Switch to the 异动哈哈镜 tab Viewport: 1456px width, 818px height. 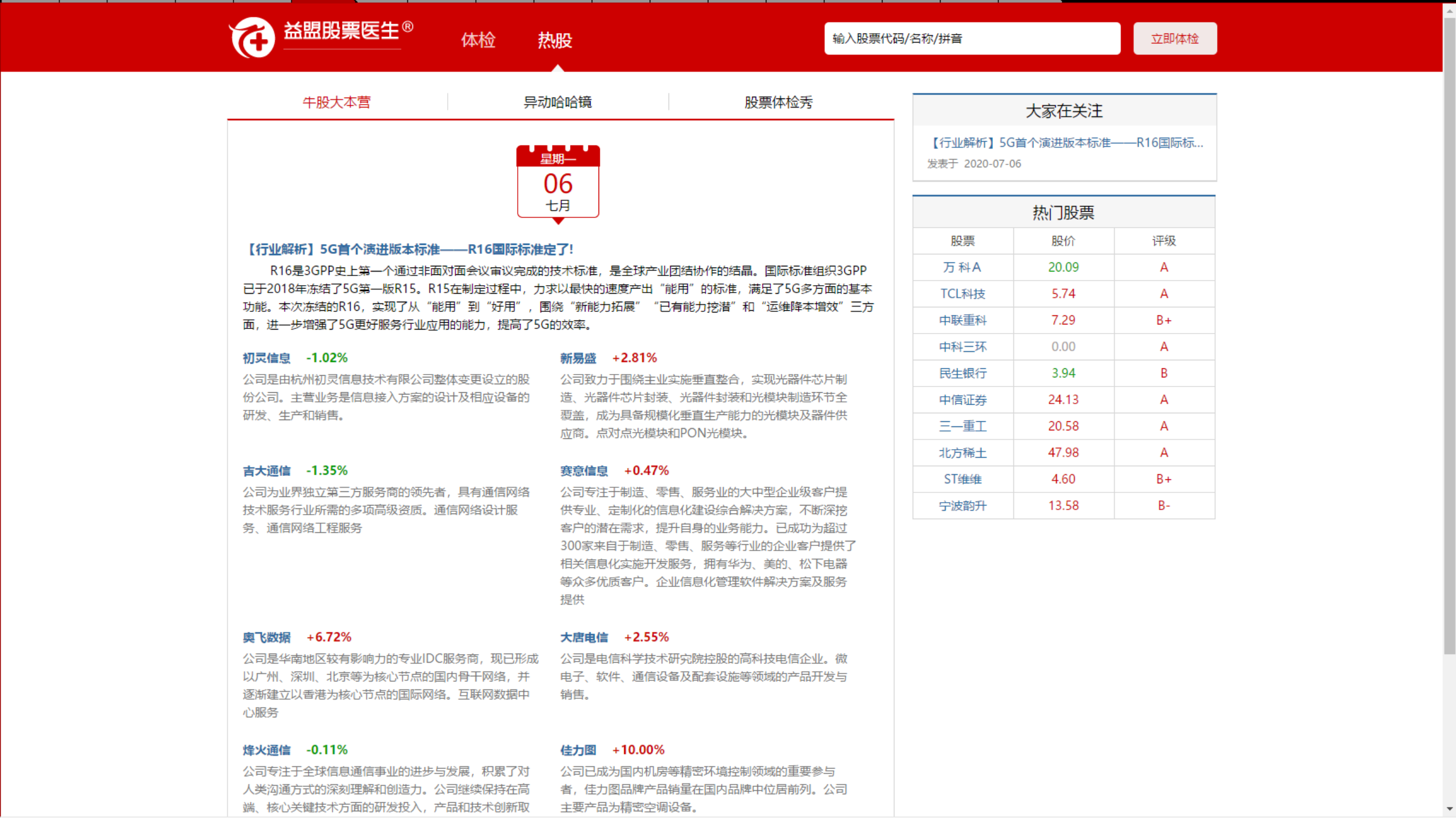[x=558, y=102]
